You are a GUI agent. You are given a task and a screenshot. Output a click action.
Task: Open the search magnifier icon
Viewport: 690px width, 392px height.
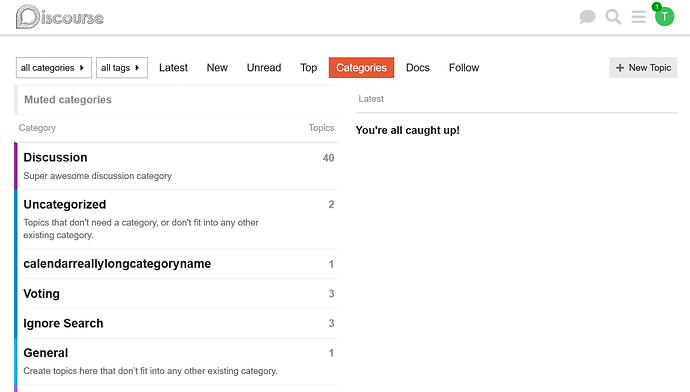(x=613, y=17)
